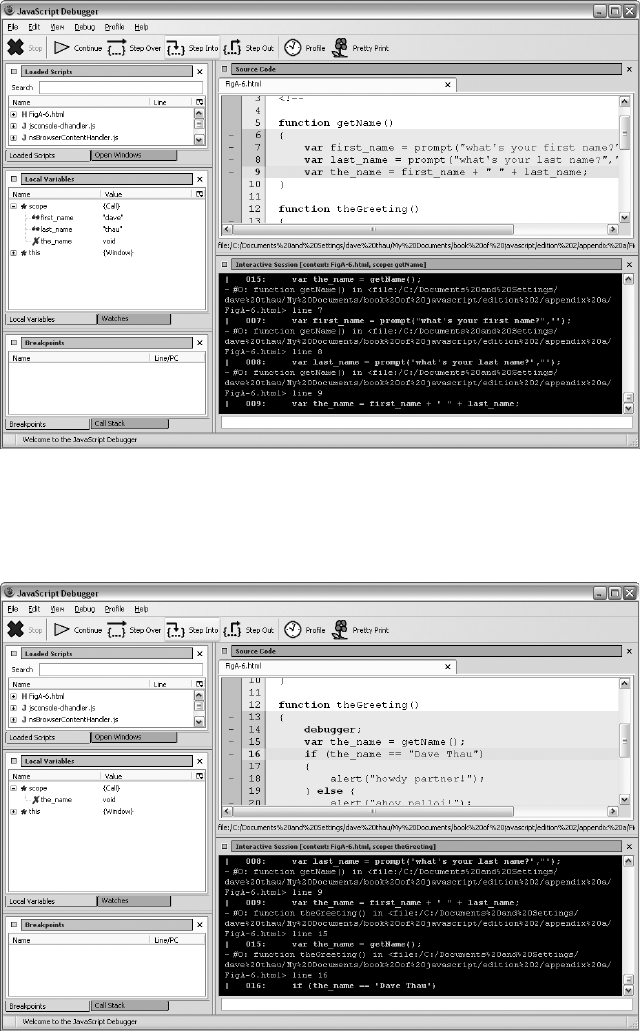Close the Loaded Scripts panel in the getName-scope window
This screenshot has height=1031, width=640.
click(x=200, y=72)
